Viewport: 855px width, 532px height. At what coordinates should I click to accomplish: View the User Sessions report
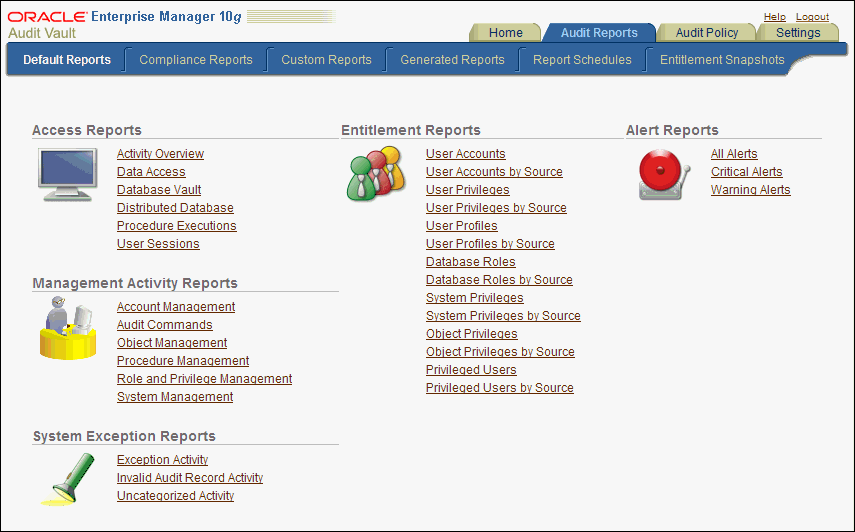point(158,244)
